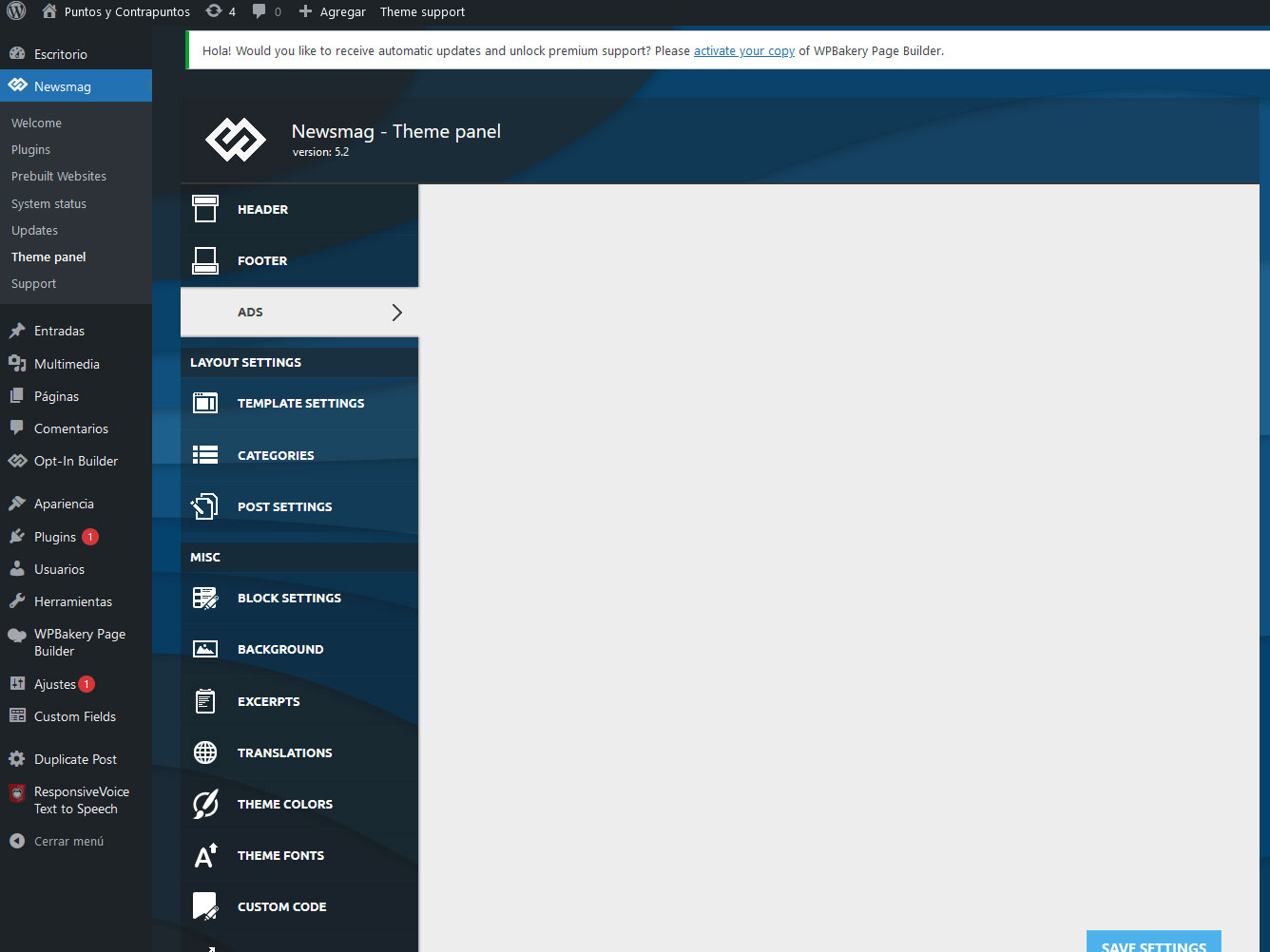Open Plugins in the Newsmag submenu
Screen dimensions: 1270x952
(x=30, y=150)
